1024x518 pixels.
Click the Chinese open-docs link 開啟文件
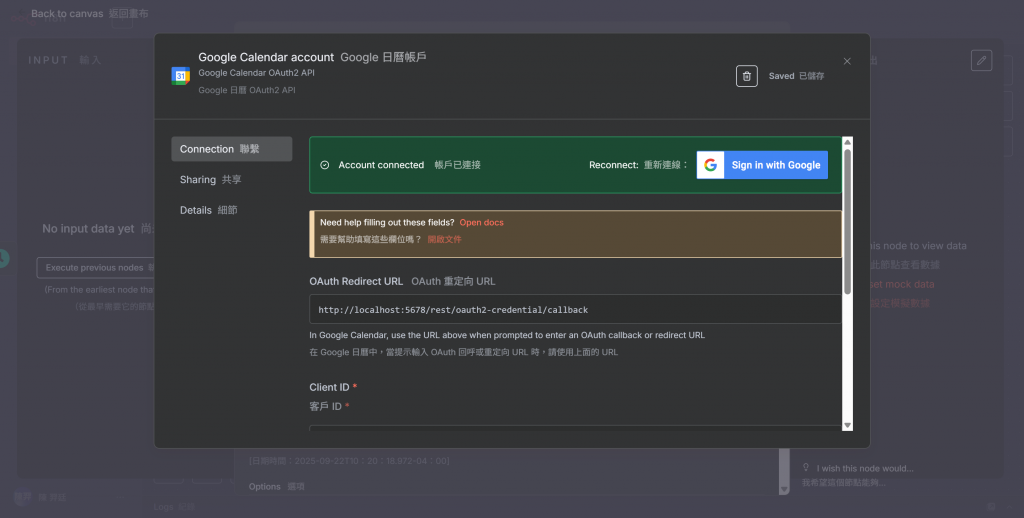coord(444,240)
